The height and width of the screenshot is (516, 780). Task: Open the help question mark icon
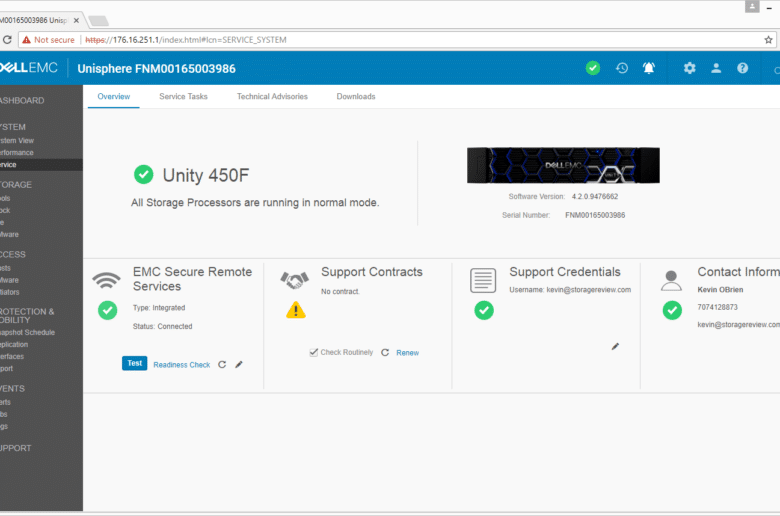point(742,68)
